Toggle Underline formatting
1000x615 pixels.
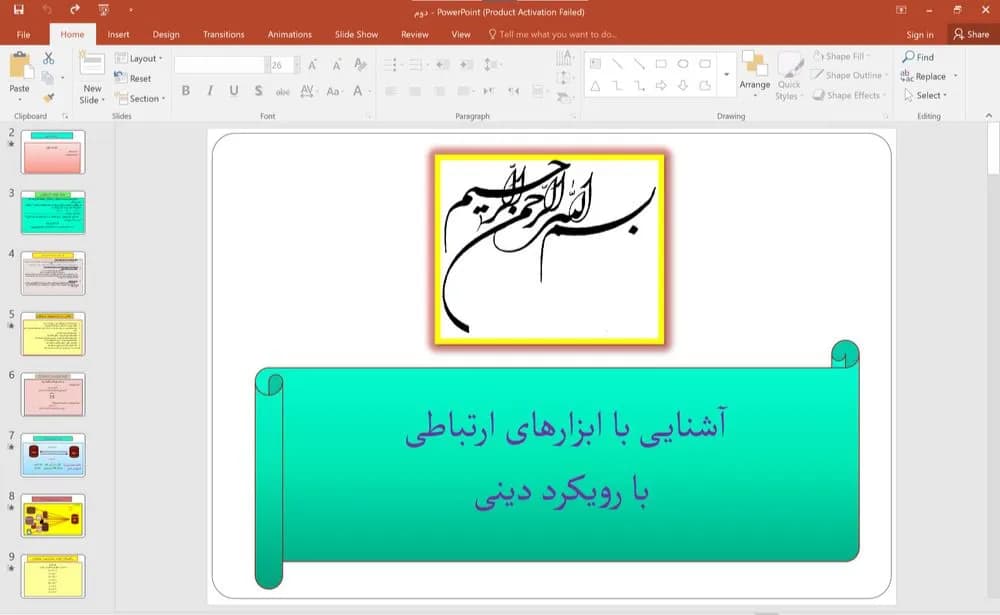tap(234, 91)
